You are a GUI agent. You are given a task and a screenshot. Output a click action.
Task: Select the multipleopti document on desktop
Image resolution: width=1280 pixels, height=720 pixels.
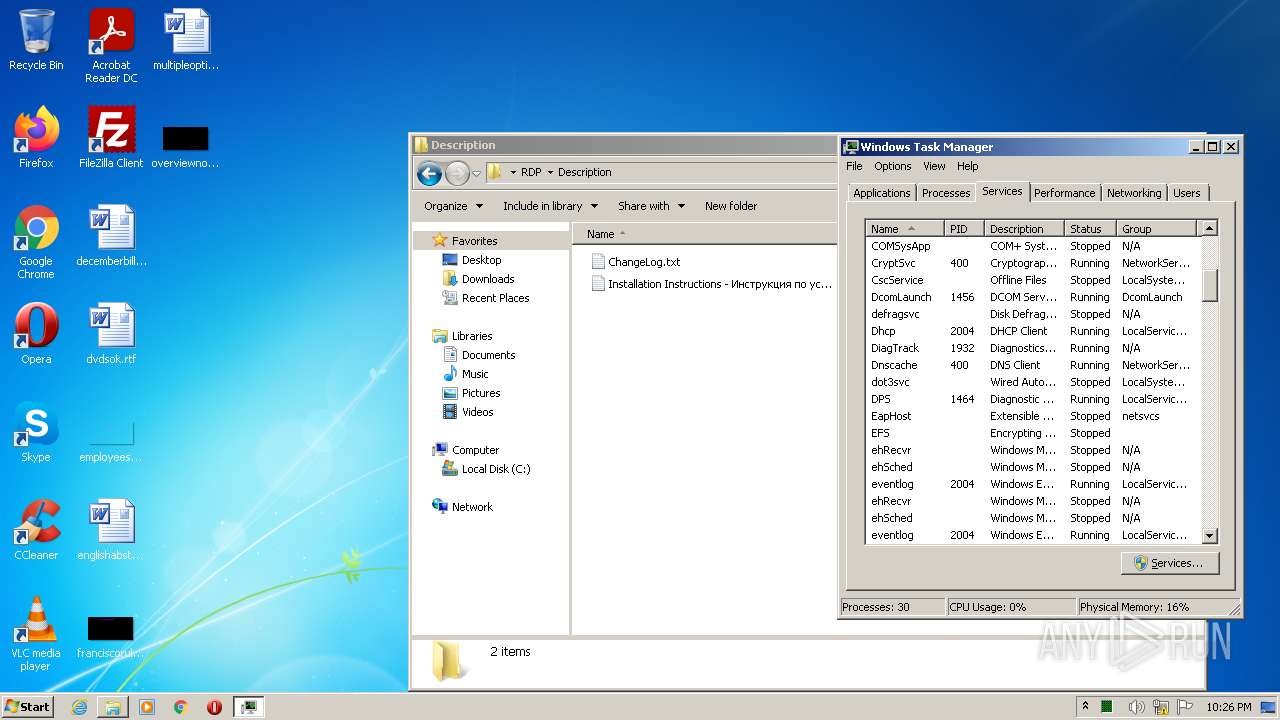pyautogui.click(x=186, y=39)
